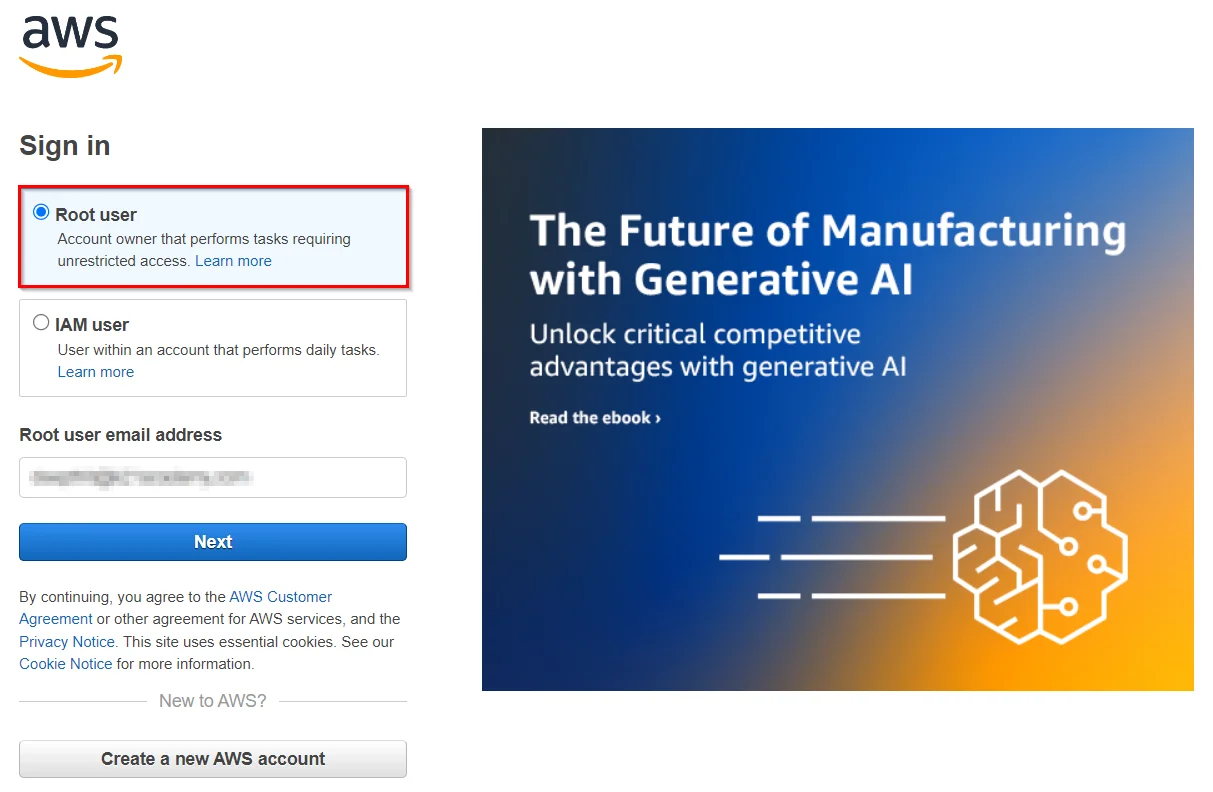Open Learn more under IAM user
Image resolution: width=1213 pixels, height=792 pixels.
pos(96,372)
